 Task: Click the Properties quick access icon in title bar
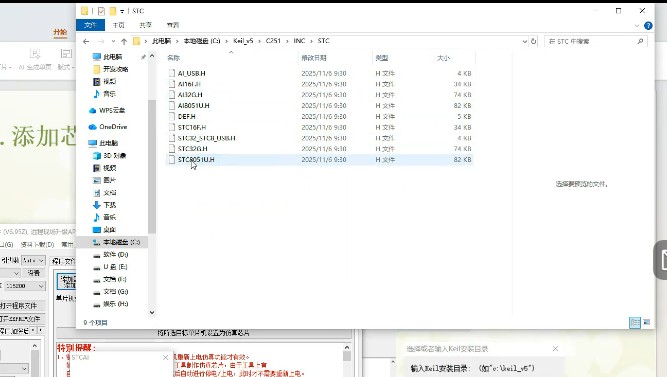101,11
